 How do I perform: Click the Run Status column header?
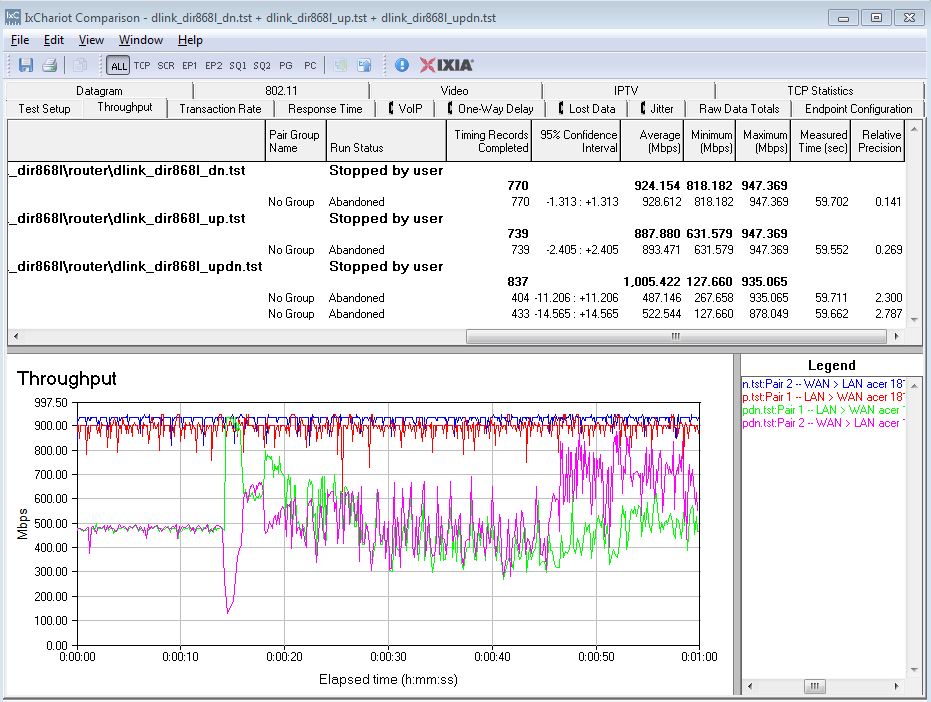[x=386, y=141]
